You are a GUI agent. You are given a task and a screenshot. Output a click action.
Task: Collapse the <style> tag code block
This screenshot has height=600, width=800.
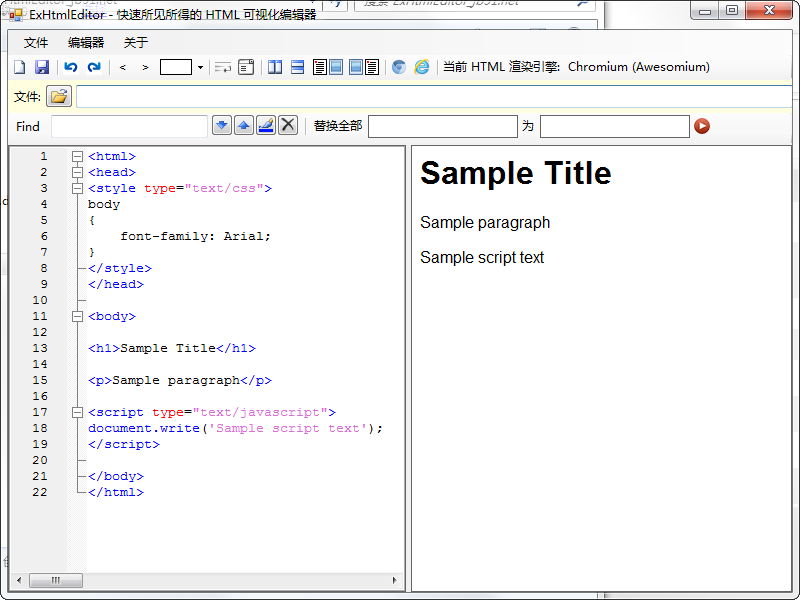77,188
